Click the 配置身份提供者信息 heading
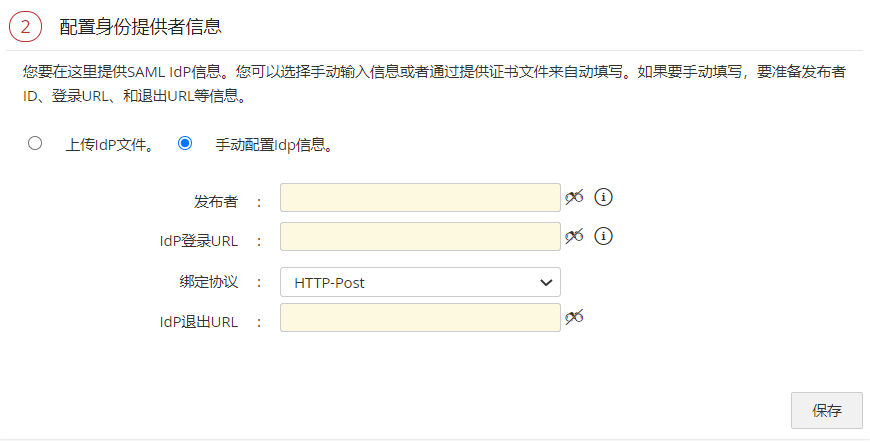The width and height of the screenshot is (870, 442). pyautogui.click(x=140, y=27)
